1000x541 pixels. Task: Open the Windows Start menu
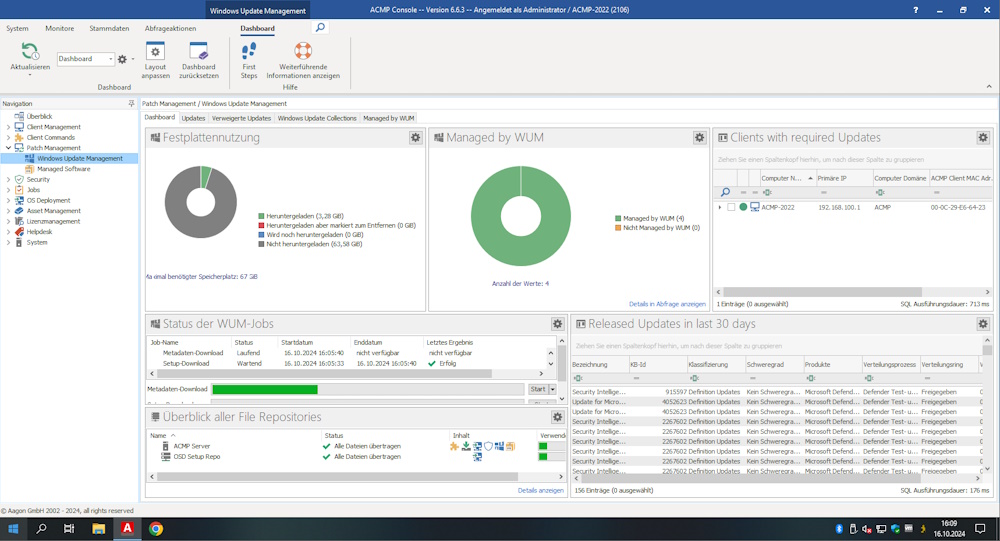pos(13,528)
